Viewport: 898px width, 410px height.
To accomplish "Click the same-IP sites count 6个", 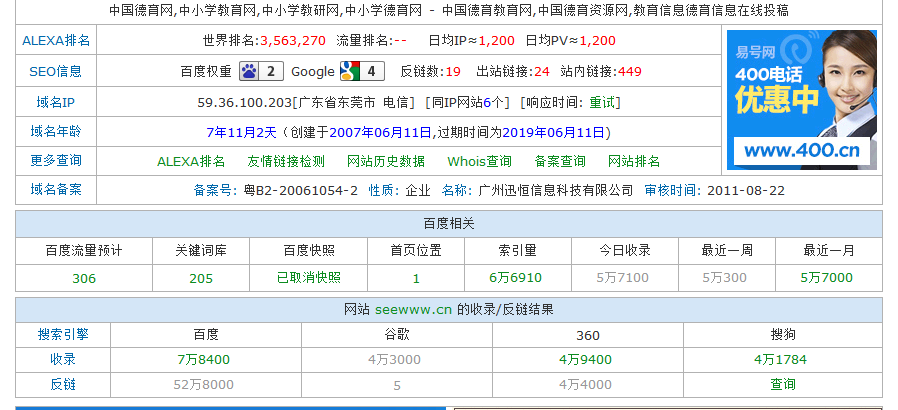I will (493, 102).
